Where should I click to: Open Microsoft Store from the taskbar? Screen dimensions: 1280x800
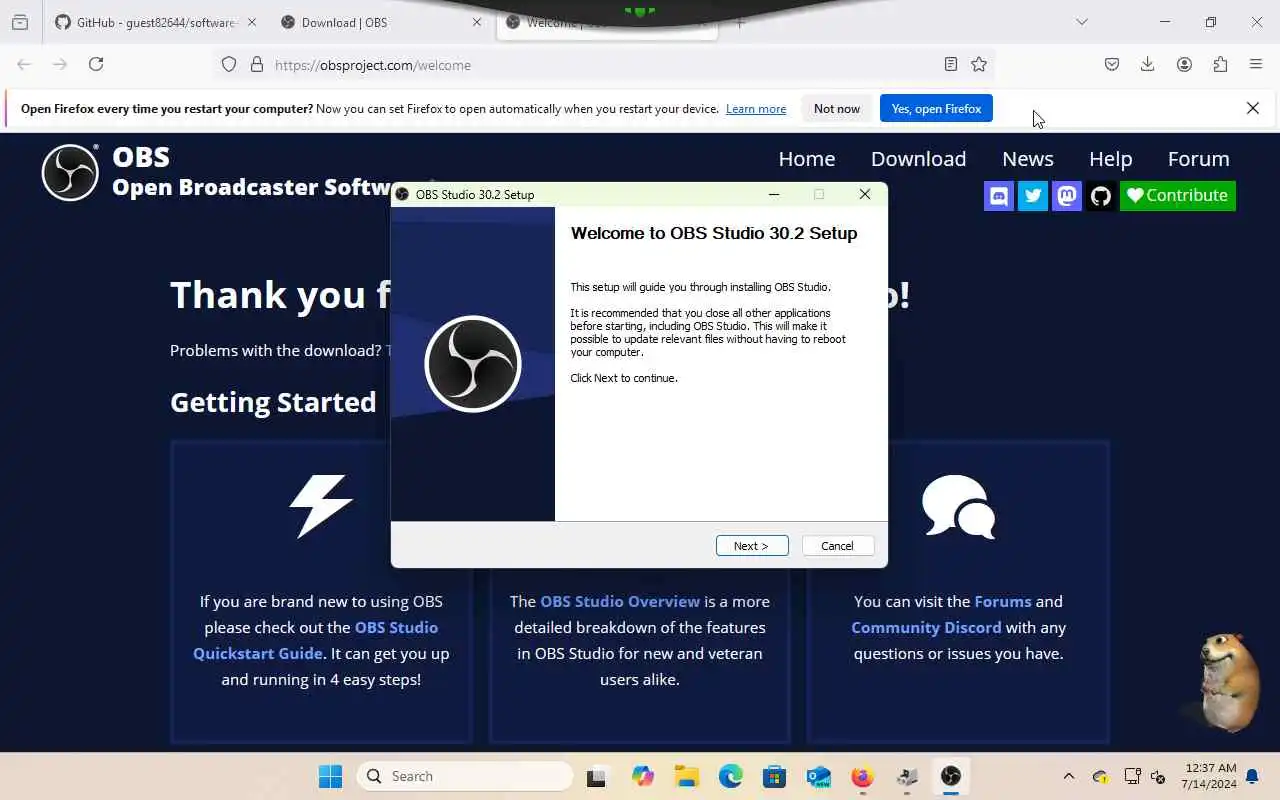coord(774,776)
